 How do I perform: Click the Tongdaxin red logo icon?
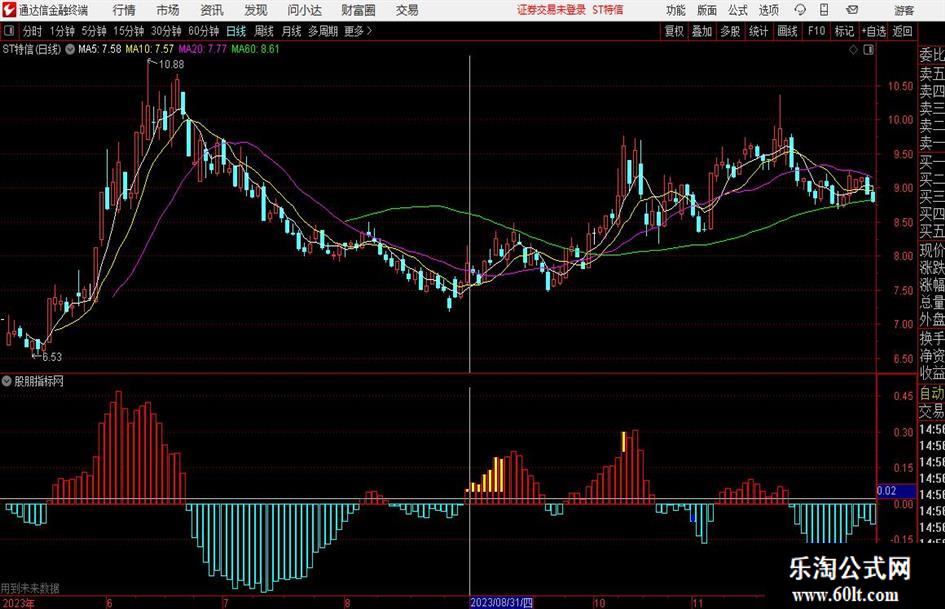tap(8, 10)
